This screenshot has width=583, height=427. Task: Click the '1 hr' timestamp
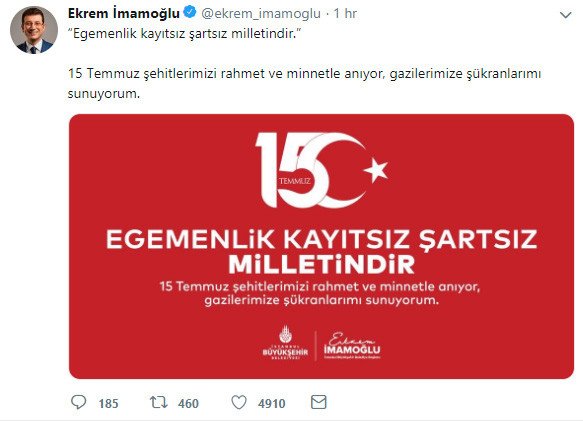tap(345, 14)
